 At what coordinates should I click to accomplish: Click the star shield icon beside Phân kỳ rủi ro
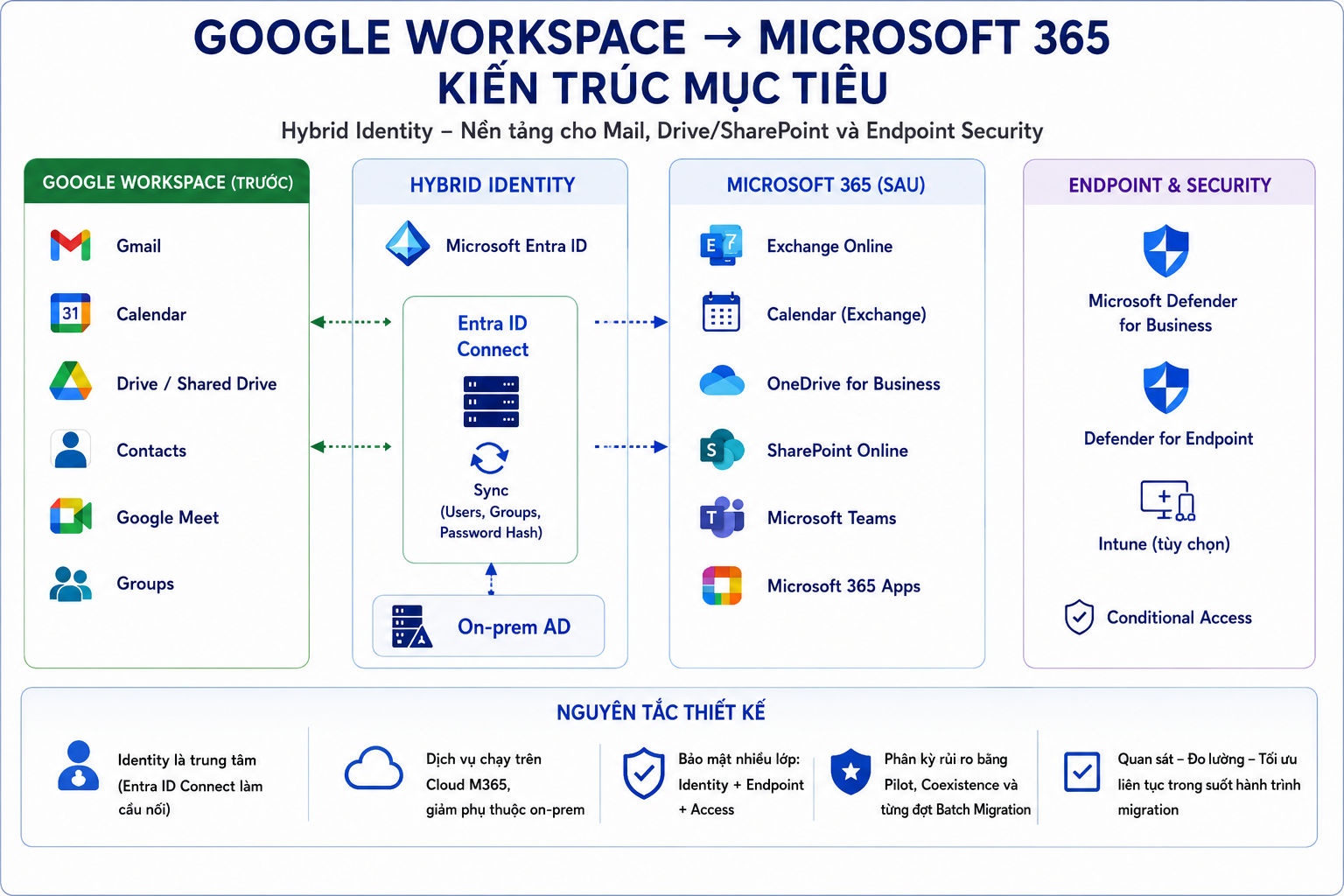(x=850, y=772)
